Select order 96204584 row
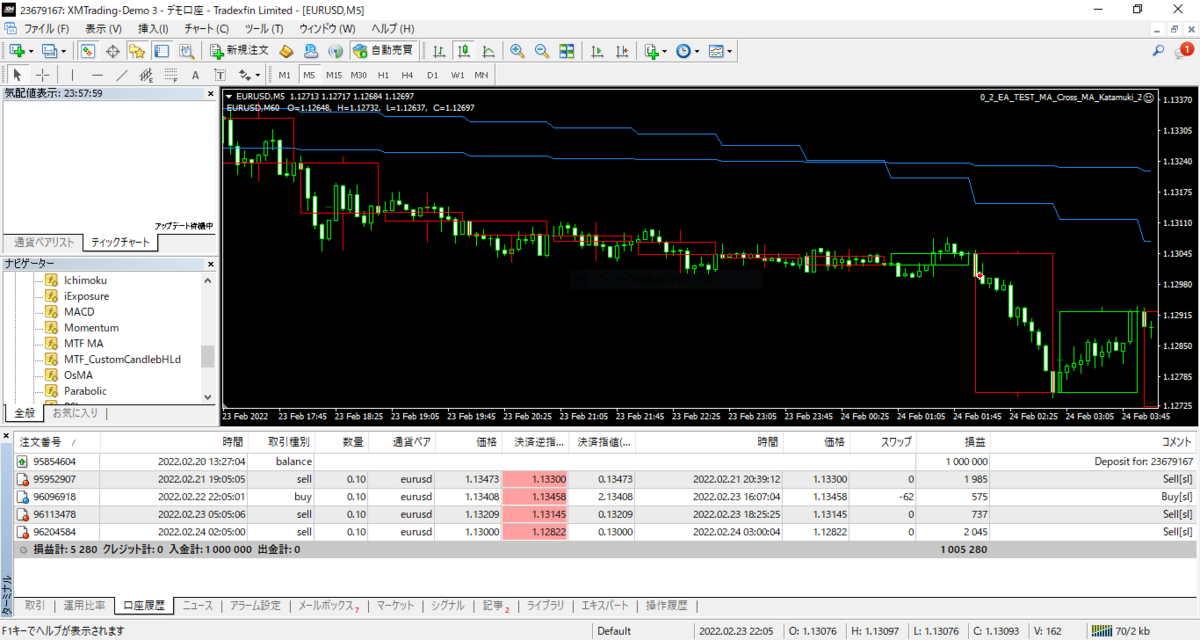The width and height of the screenshot is (1200, 640). [x=606, y=531]
